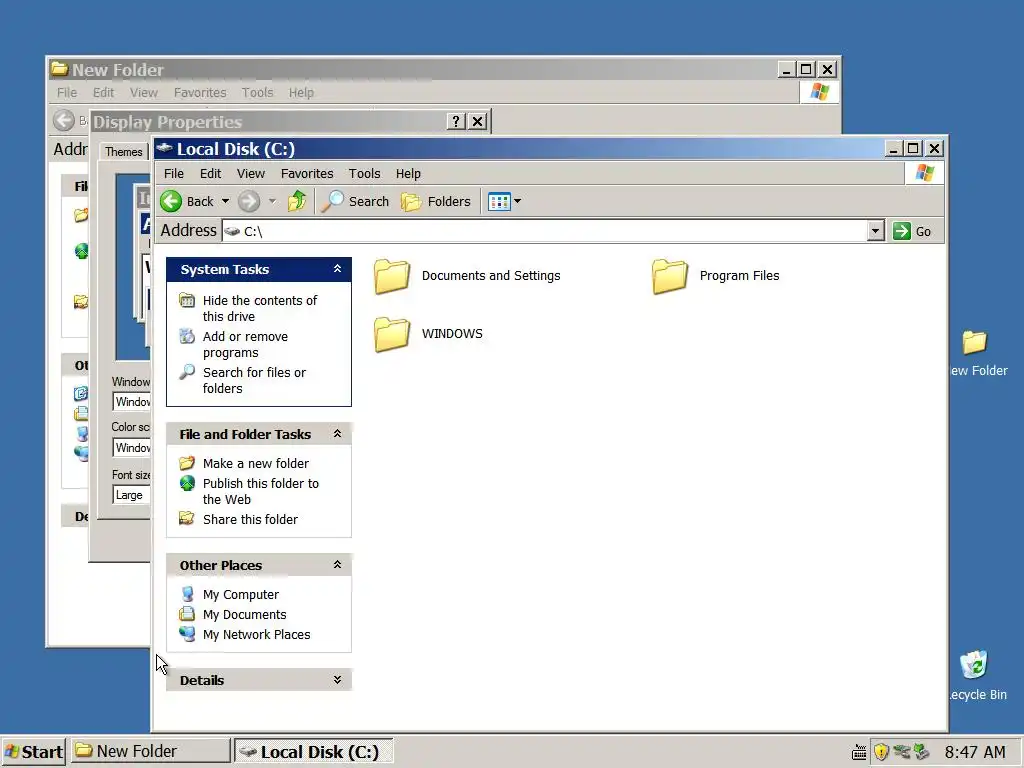Click Share this folder link
This screenshot has height=768, width=1024.
[x=250, y=519]
